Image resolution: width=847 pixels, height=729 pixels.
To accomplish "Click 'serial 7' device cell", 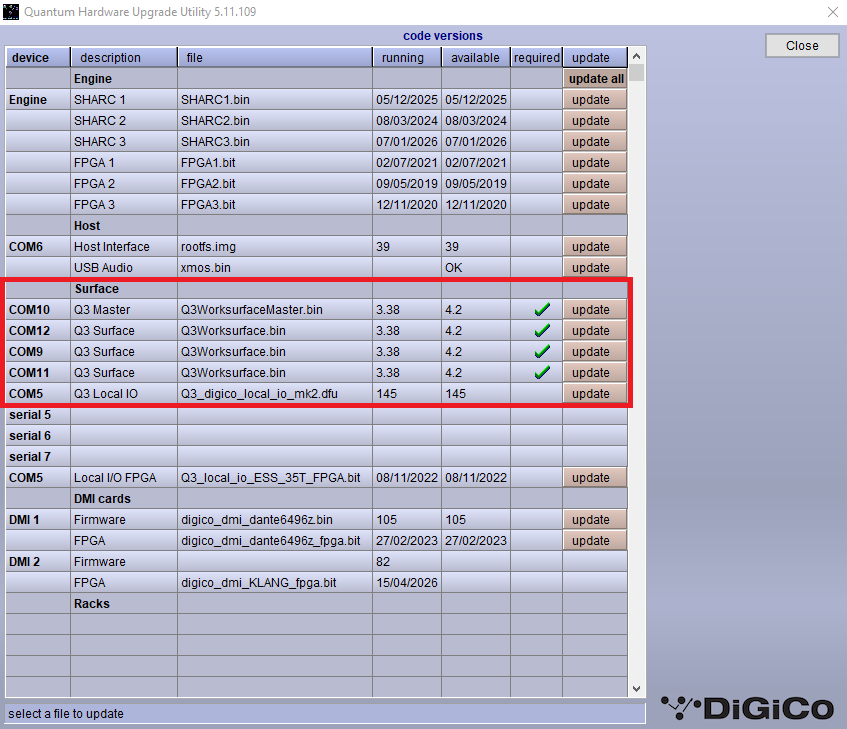I will coord(38,457).
